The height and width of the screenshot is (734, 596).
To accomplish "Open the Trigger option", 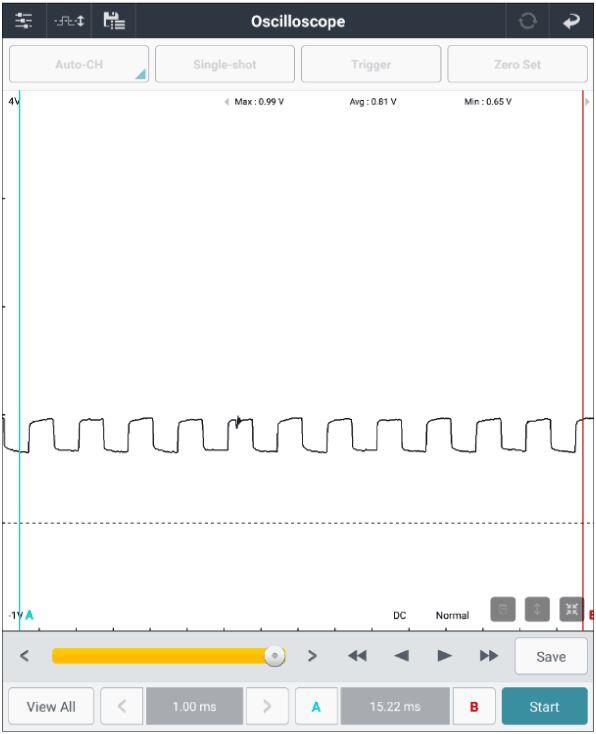I will point(371,64).
